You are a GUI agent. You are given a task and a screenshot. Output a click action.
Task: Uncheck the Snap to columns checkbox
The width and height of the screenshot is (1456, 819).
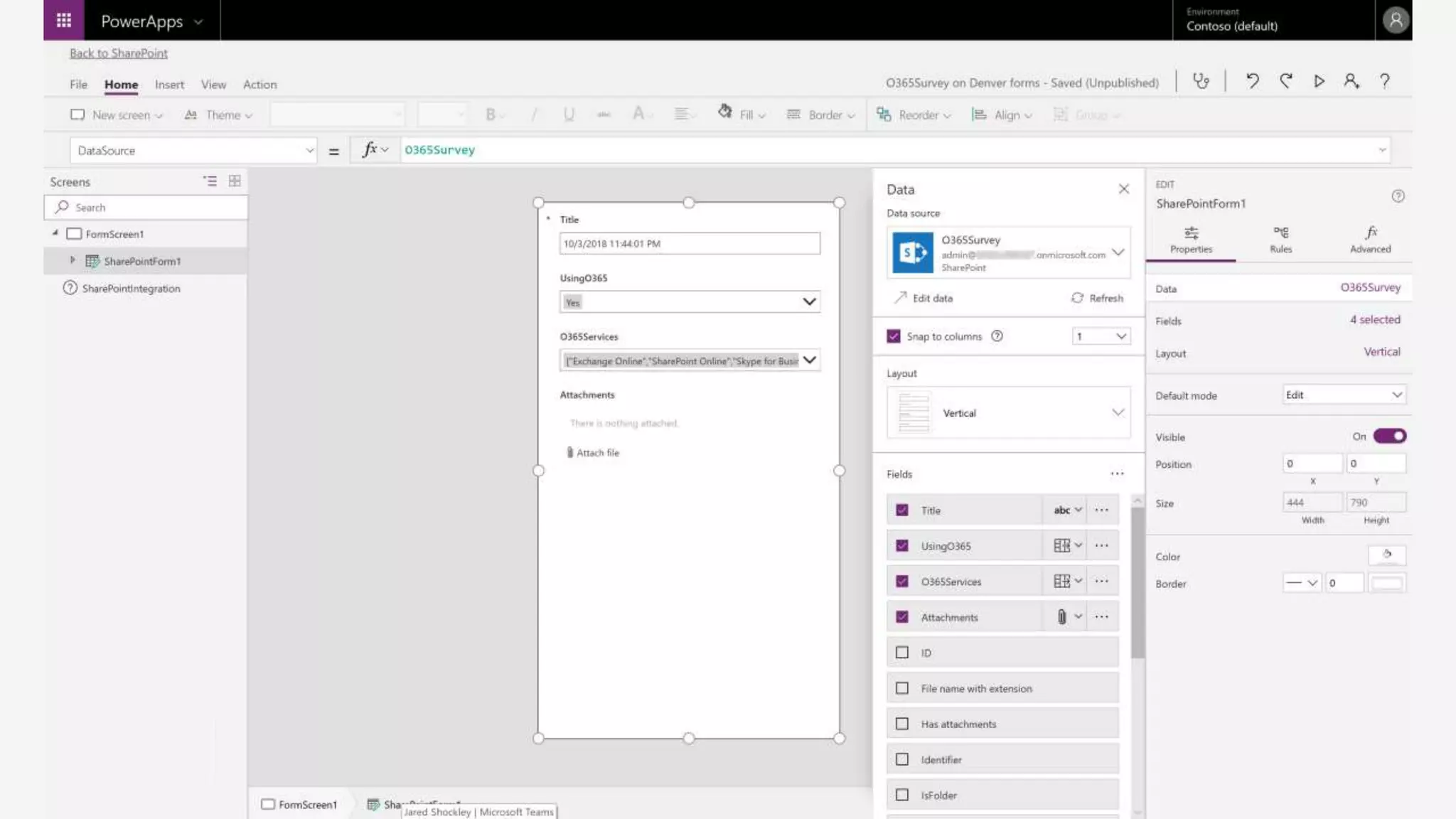coord(894,336)
